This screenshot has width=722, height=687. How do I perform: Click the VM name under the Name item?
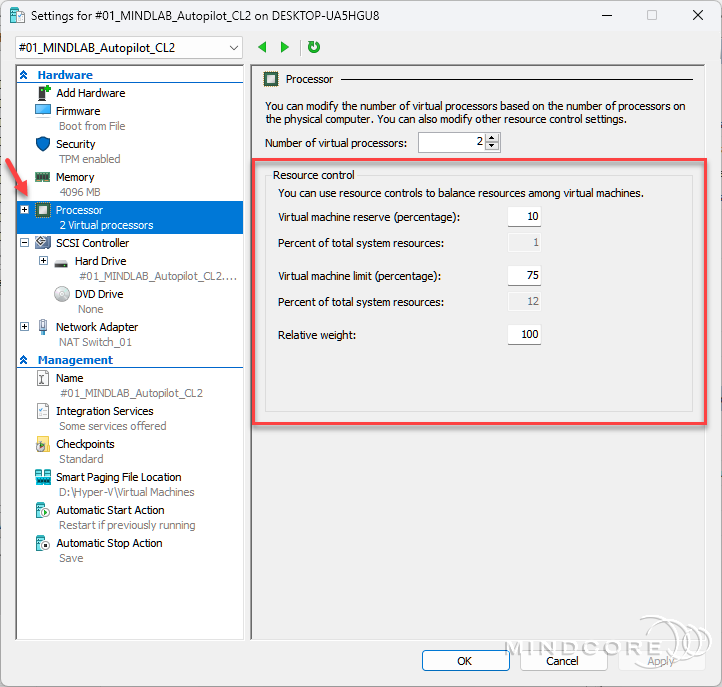point(131,393)
